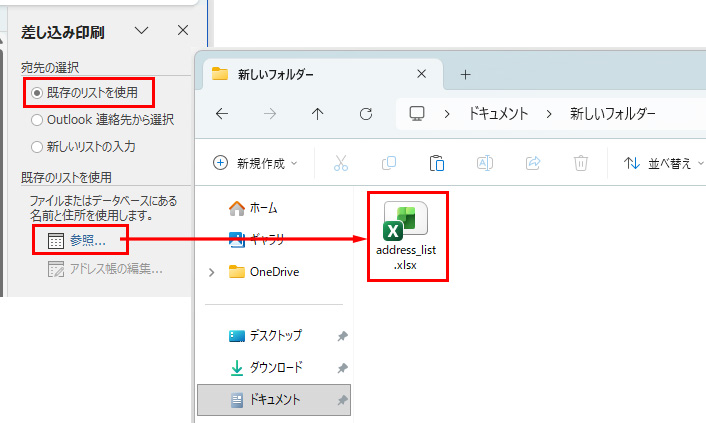Open ダウンロード in the navigation pane
The width and height of the screenshot is (706, 423).
click(274, 368)
